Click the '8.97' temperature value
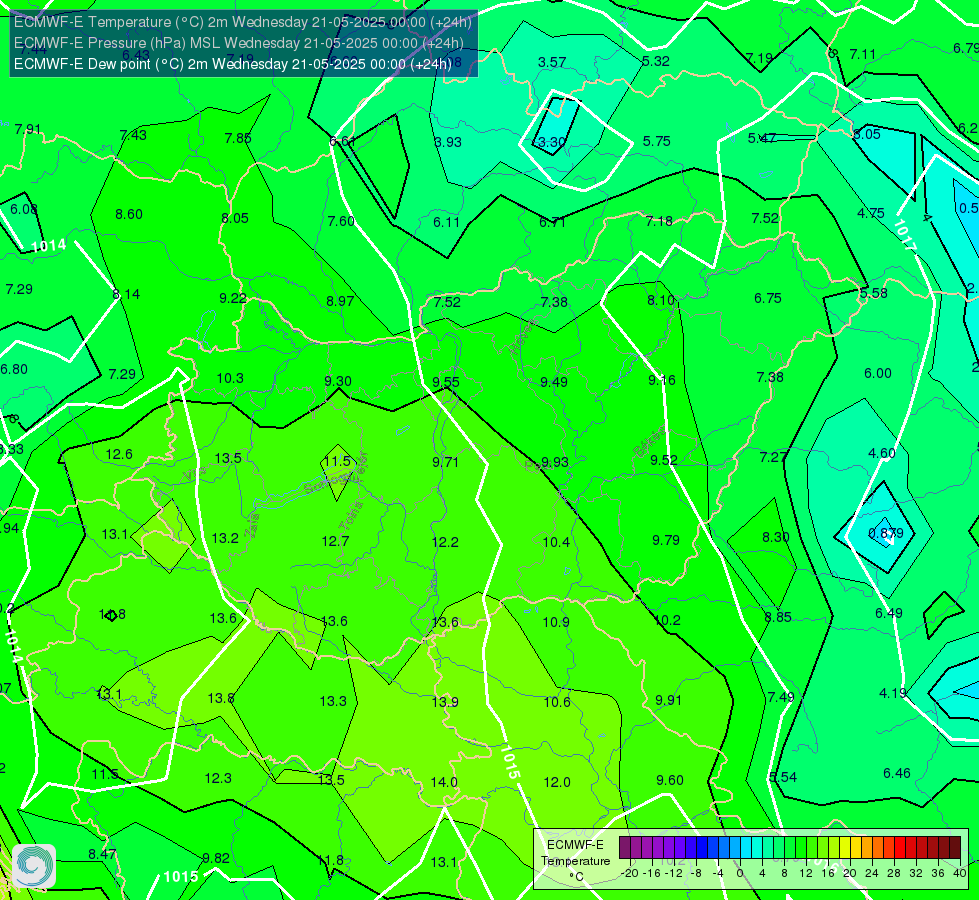Image resolution: width=979 pixels, height=900 pixels. point(340,302)
